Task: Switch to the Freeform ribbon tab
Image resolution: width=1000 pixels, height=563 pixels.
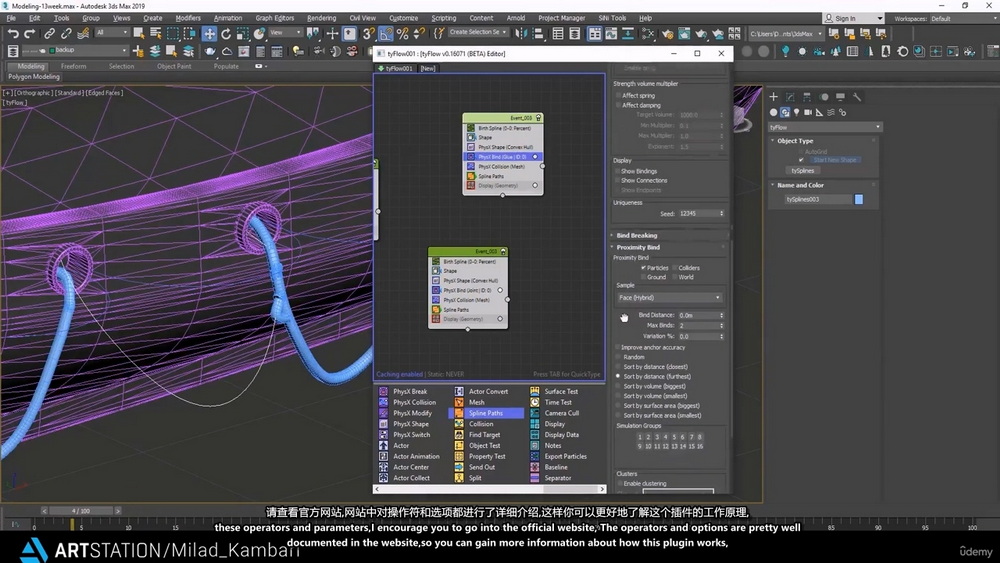Action: click(73, 66)
